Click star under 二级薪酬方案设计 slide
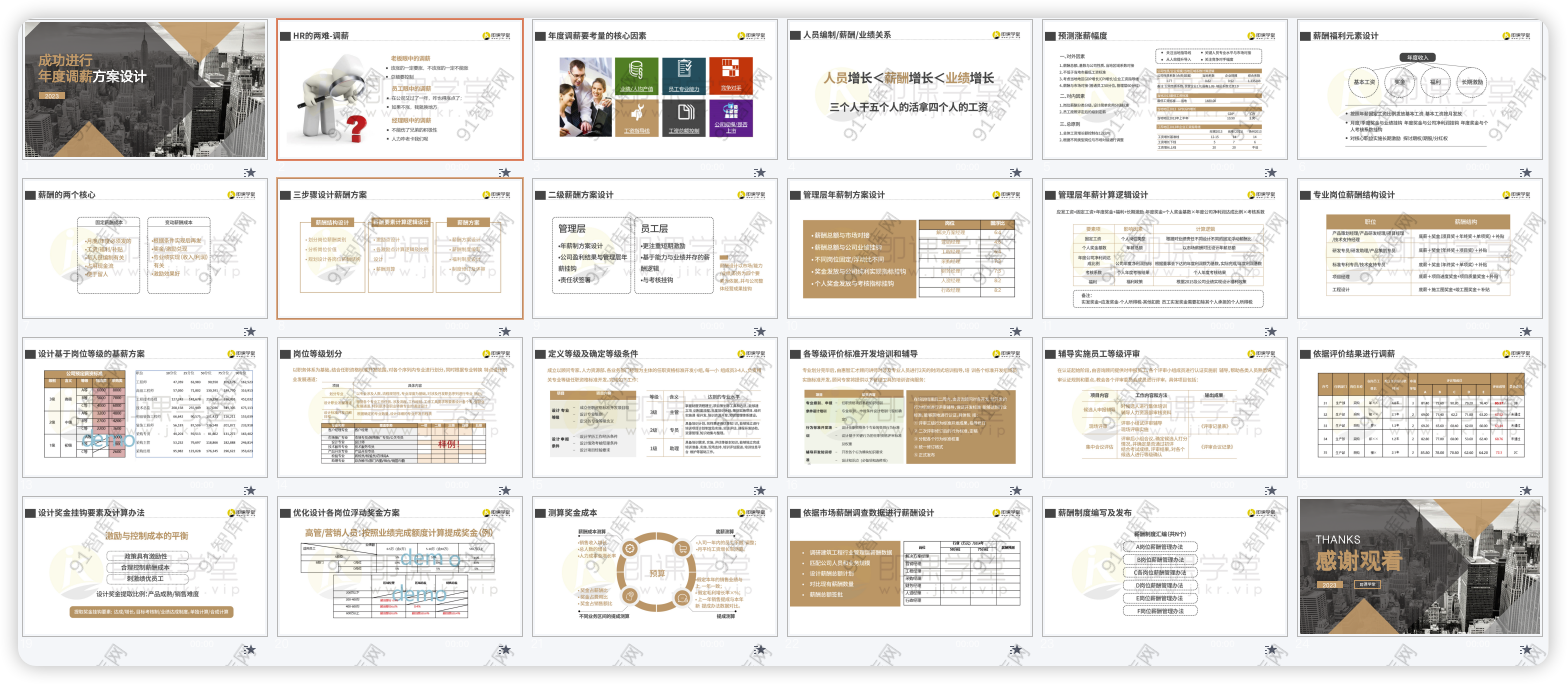1567x684 pixels. pos(761,331)
